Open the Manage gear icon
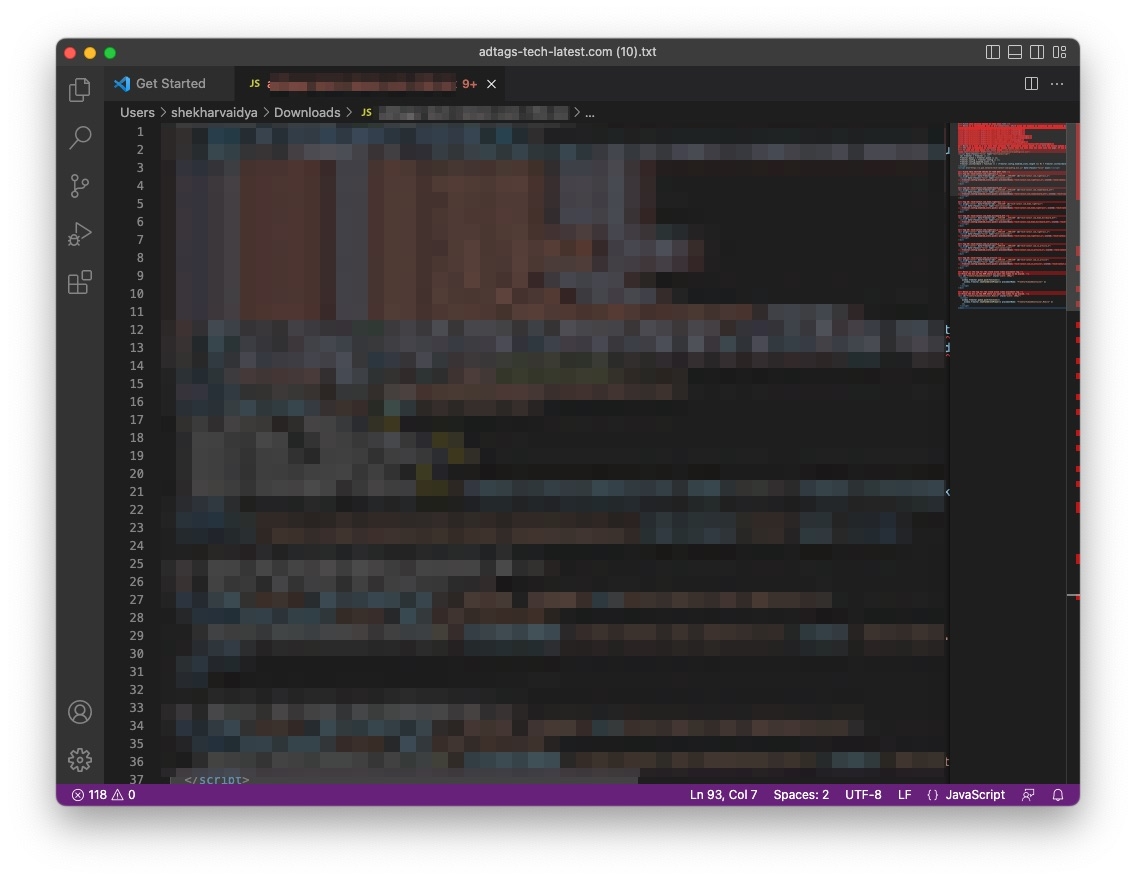This screenshot has height=880, width=1136. [80, 760]
